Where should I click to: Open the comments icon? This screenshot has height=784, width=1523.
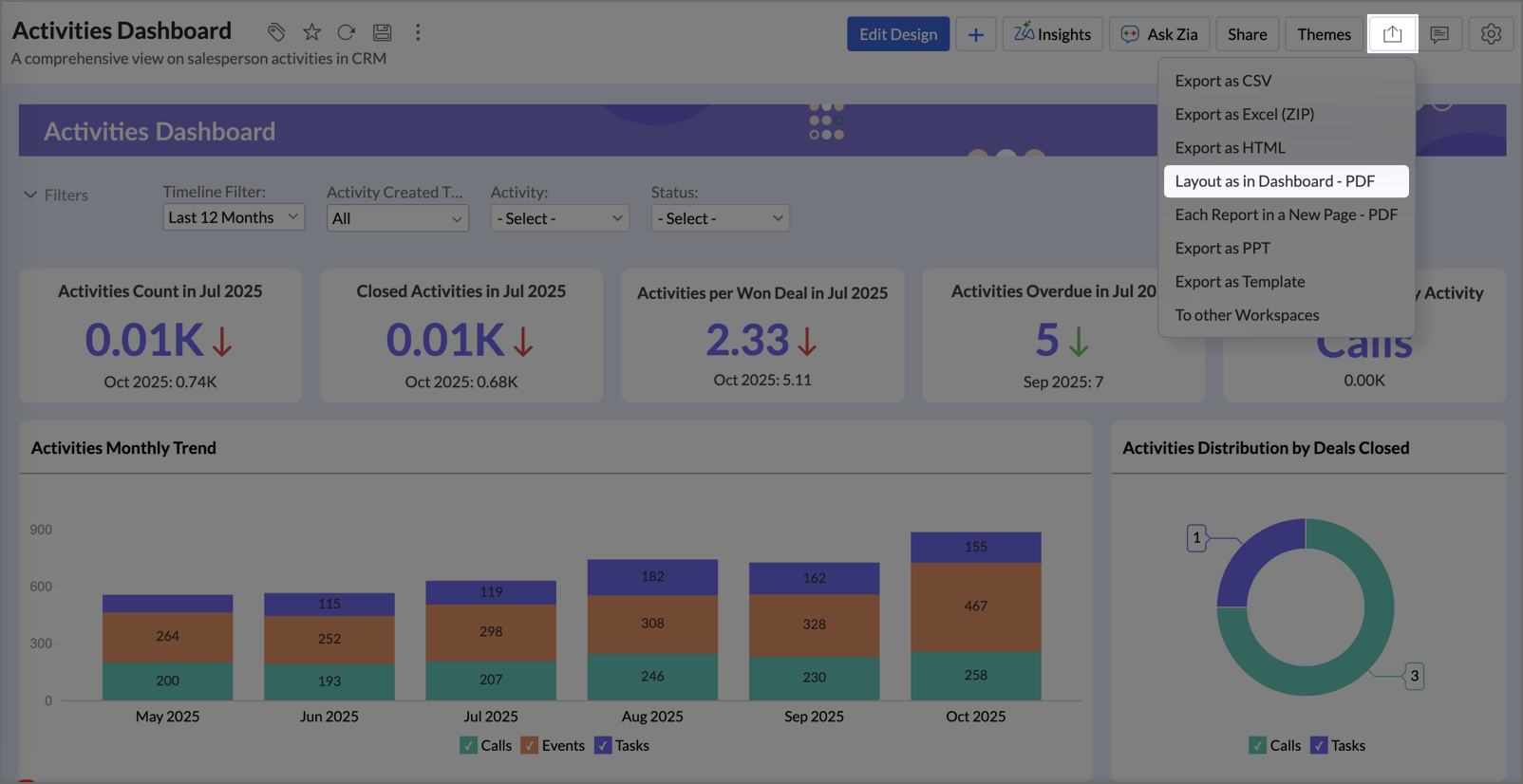tap(1439, 34)
